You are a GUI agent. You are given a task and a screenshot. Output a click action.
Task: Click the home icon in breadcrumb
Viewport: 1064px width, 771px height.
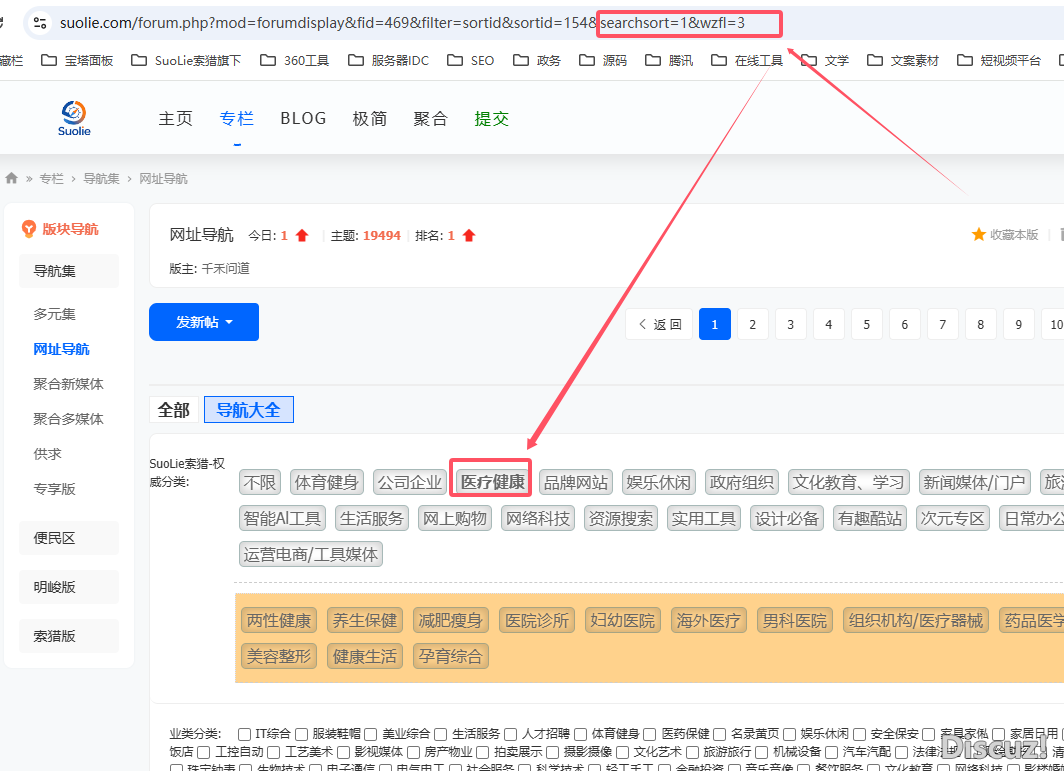point(12,178)
